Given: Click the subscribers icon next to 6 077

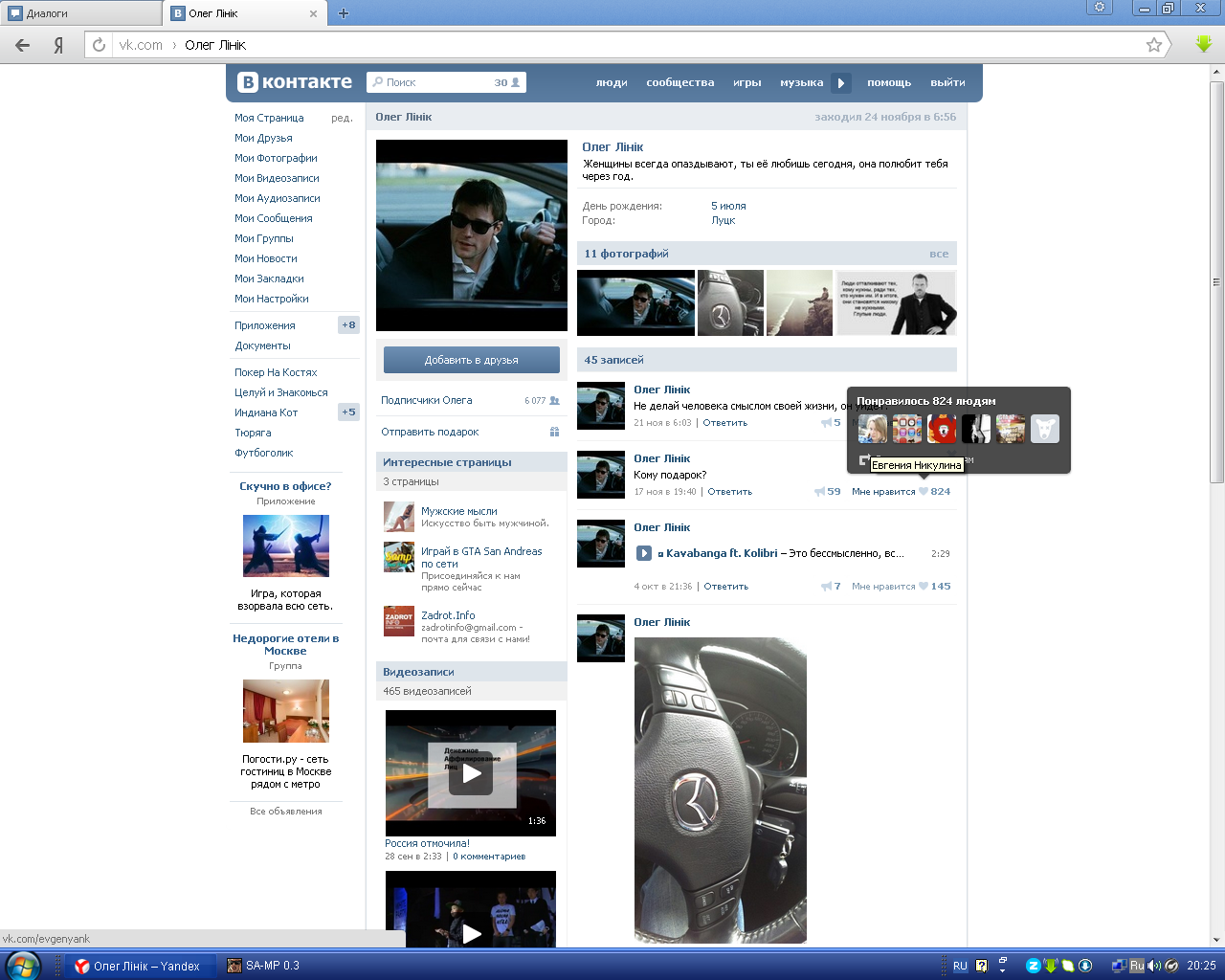Looking at the screenshot, I should [x=554, y=401].
